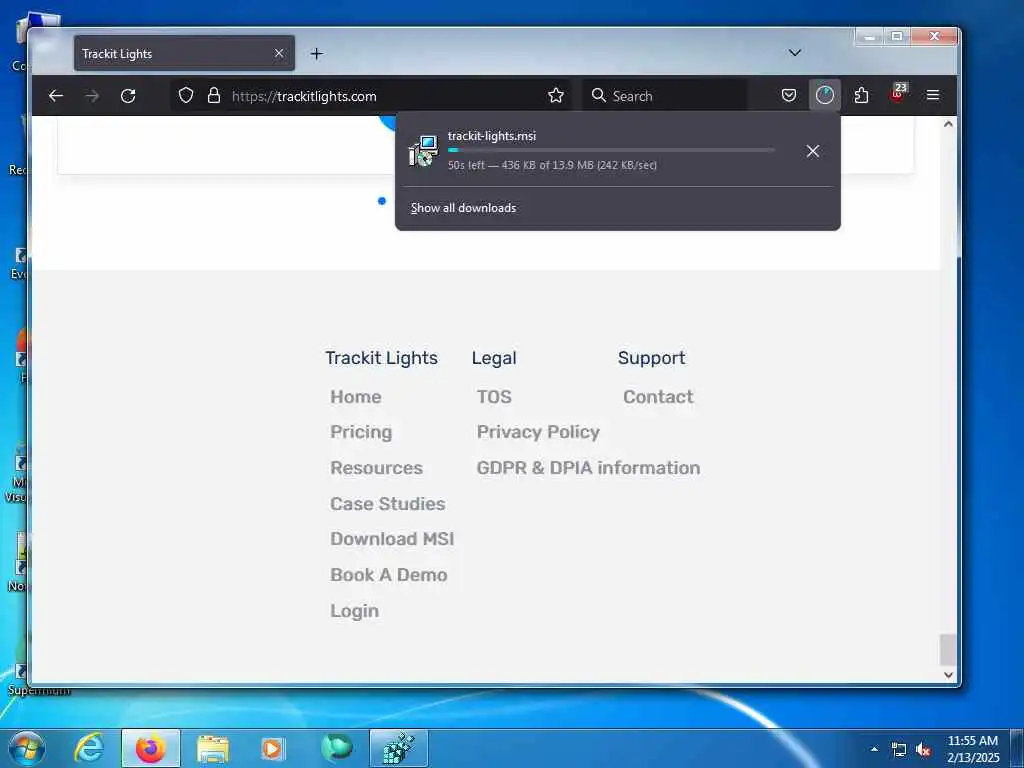Image resolution: width=1024 pixels, height=768 pixels.
Task: Open the TOS legal link
Action: click(x=494, y=397)
